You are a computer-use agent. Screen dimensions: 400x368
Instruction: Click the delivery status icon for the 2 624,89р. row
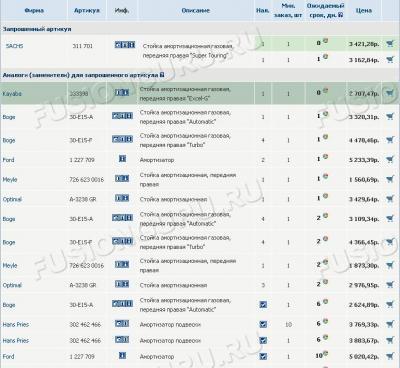click(325, 301)
